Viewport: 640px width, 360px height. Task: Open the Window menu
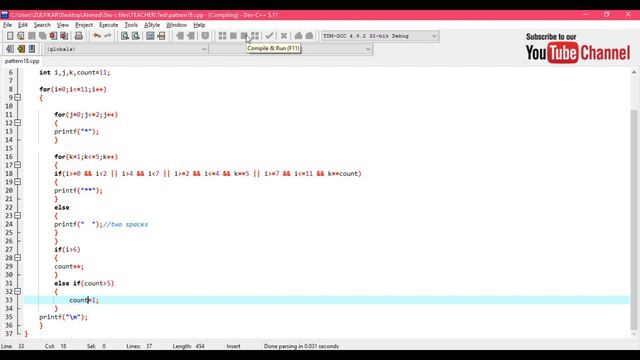click(x=176, y=25)
